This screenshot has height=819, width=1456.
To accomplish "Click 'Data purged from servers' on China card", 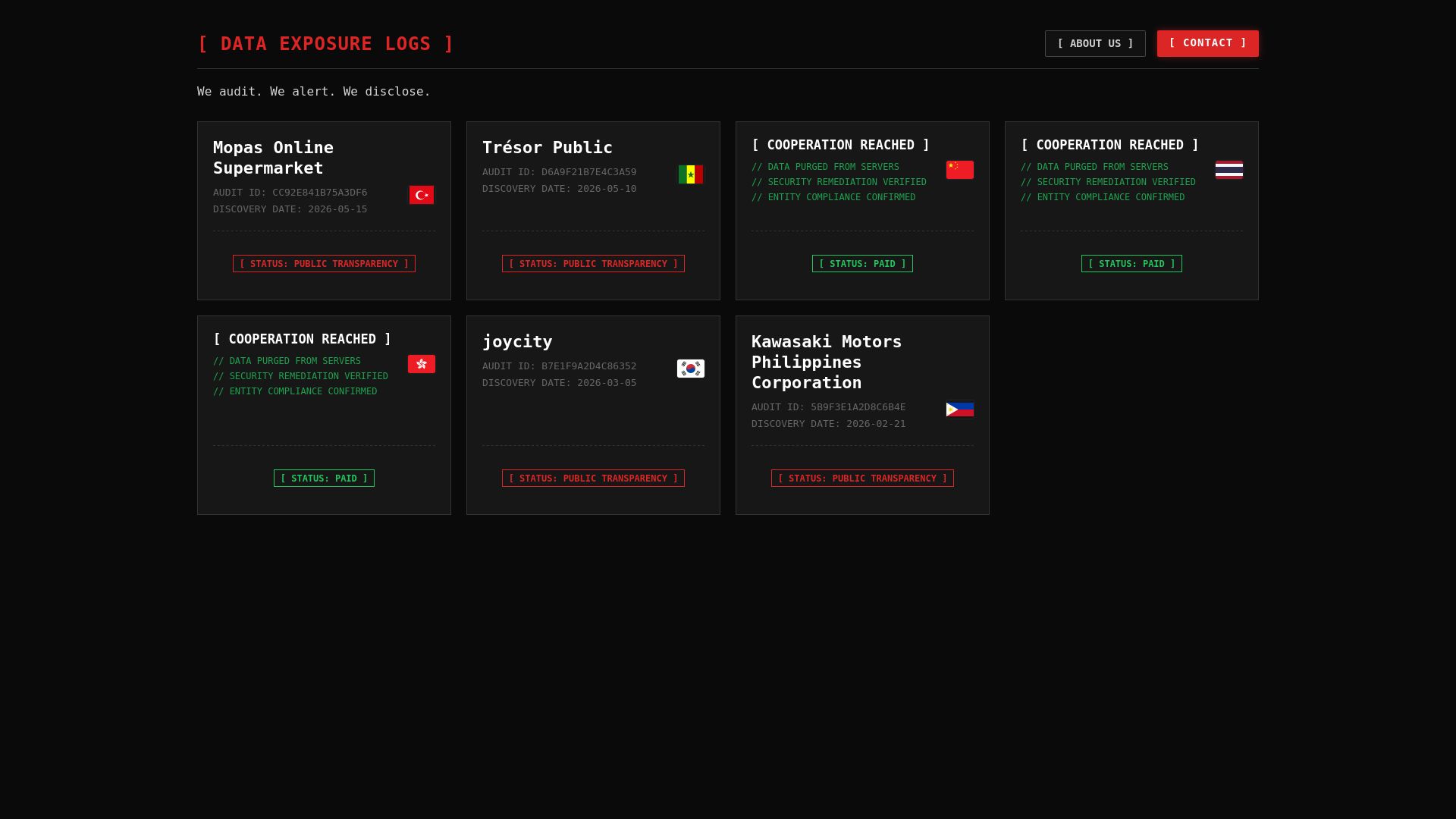I will tap(825, 167).
